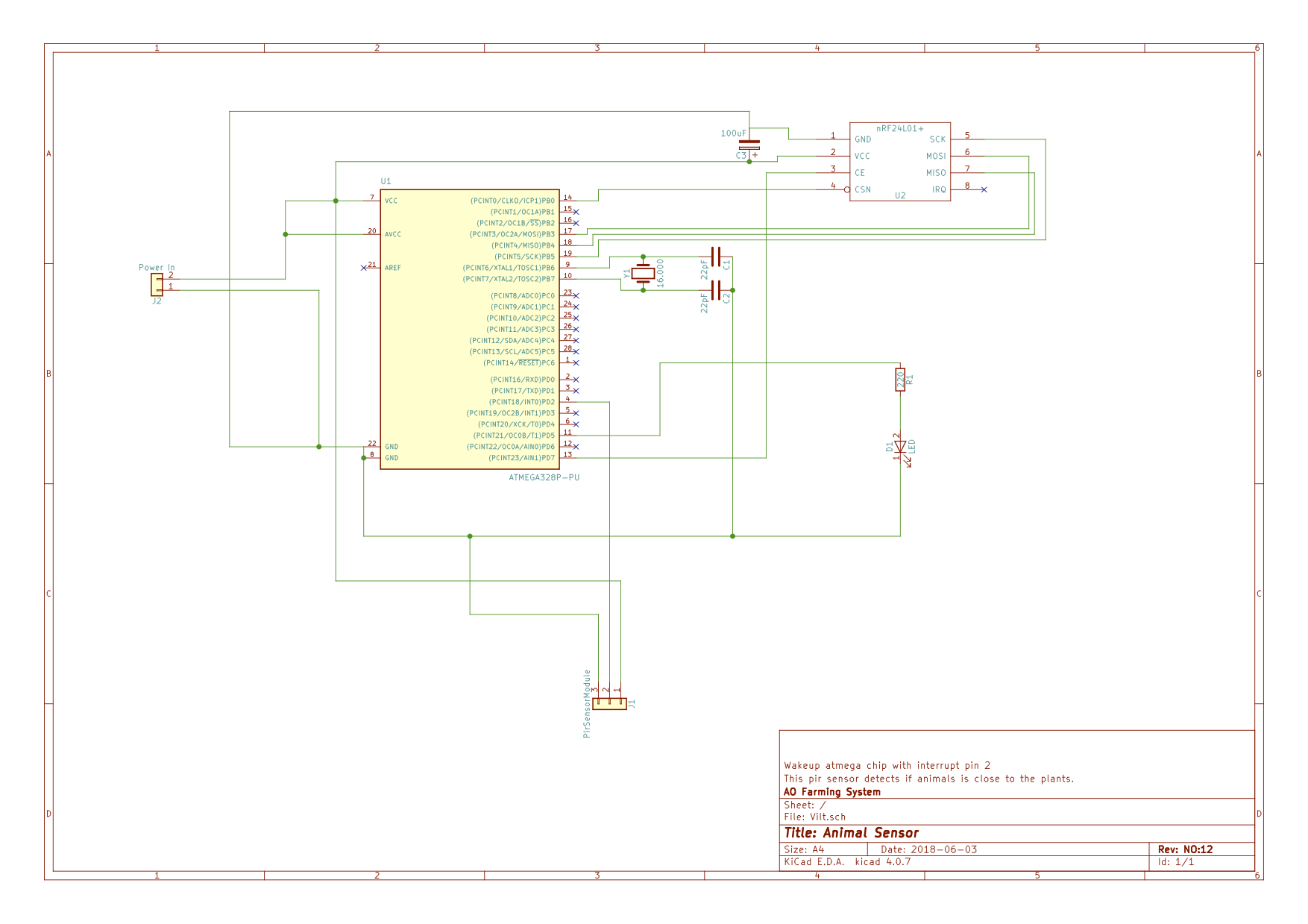Click the (PCINT3/OC2A/MOSI)PB3 pin label

click(x=512, y=234)
